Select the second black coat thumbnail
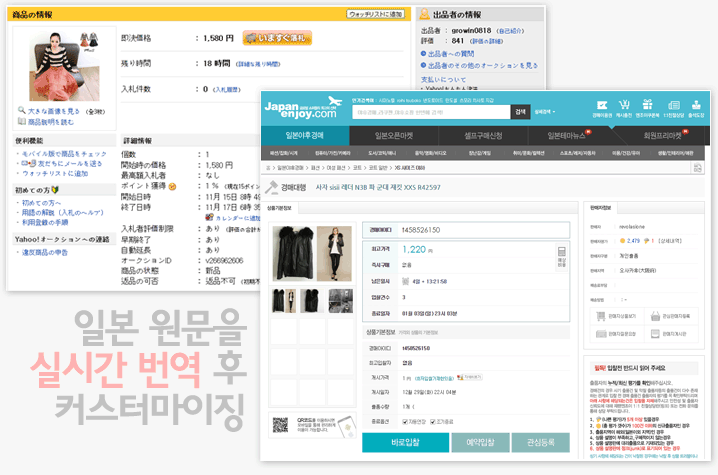This screenshot has width=718, height=475. click(x=312, y=300)
